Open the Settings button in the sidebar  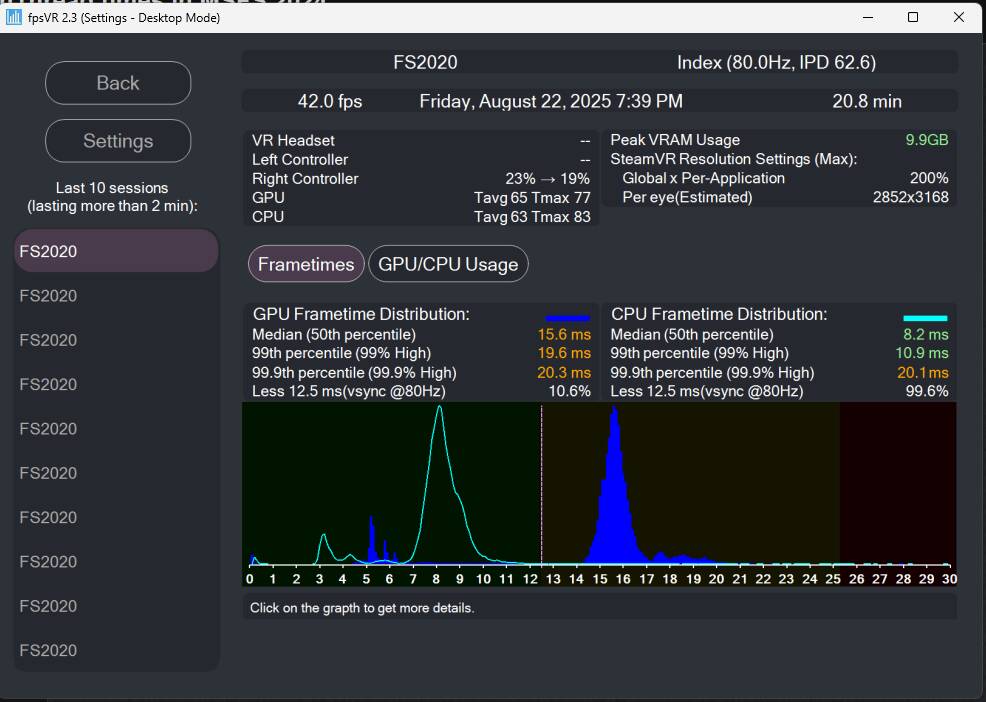click(x=118, y=141)
